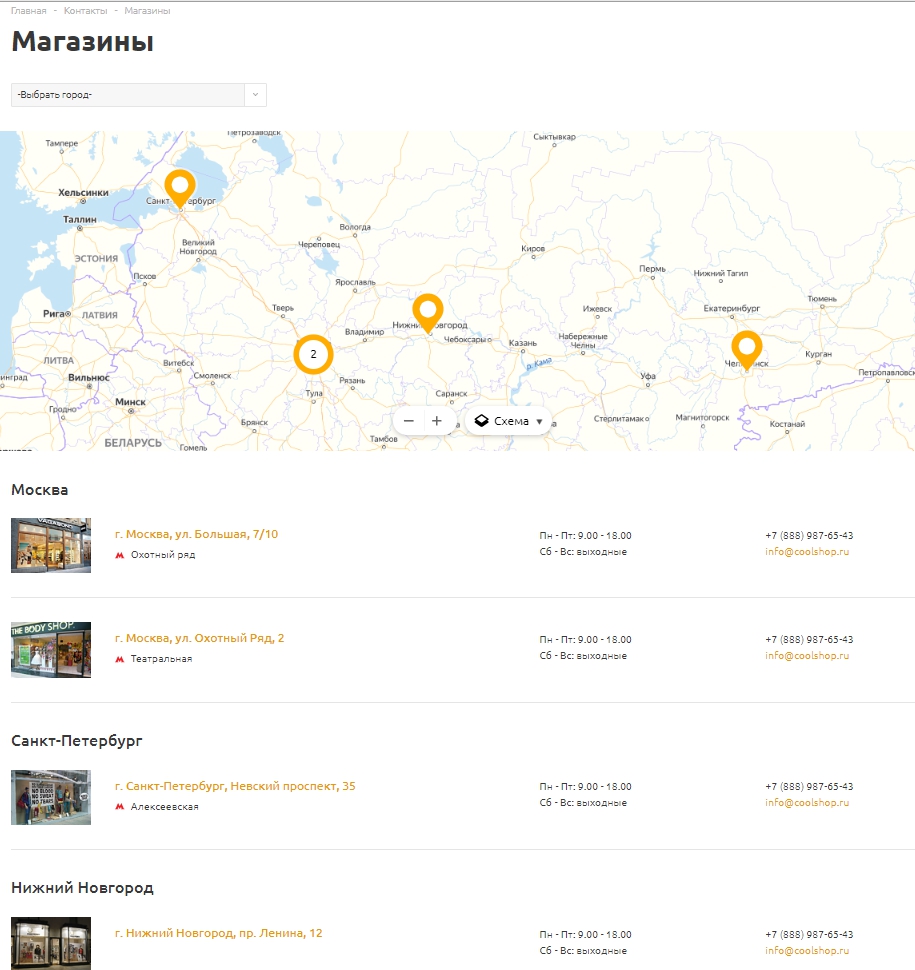
Task: Go to Контакты breadcrumb
Action: (85, 11)
